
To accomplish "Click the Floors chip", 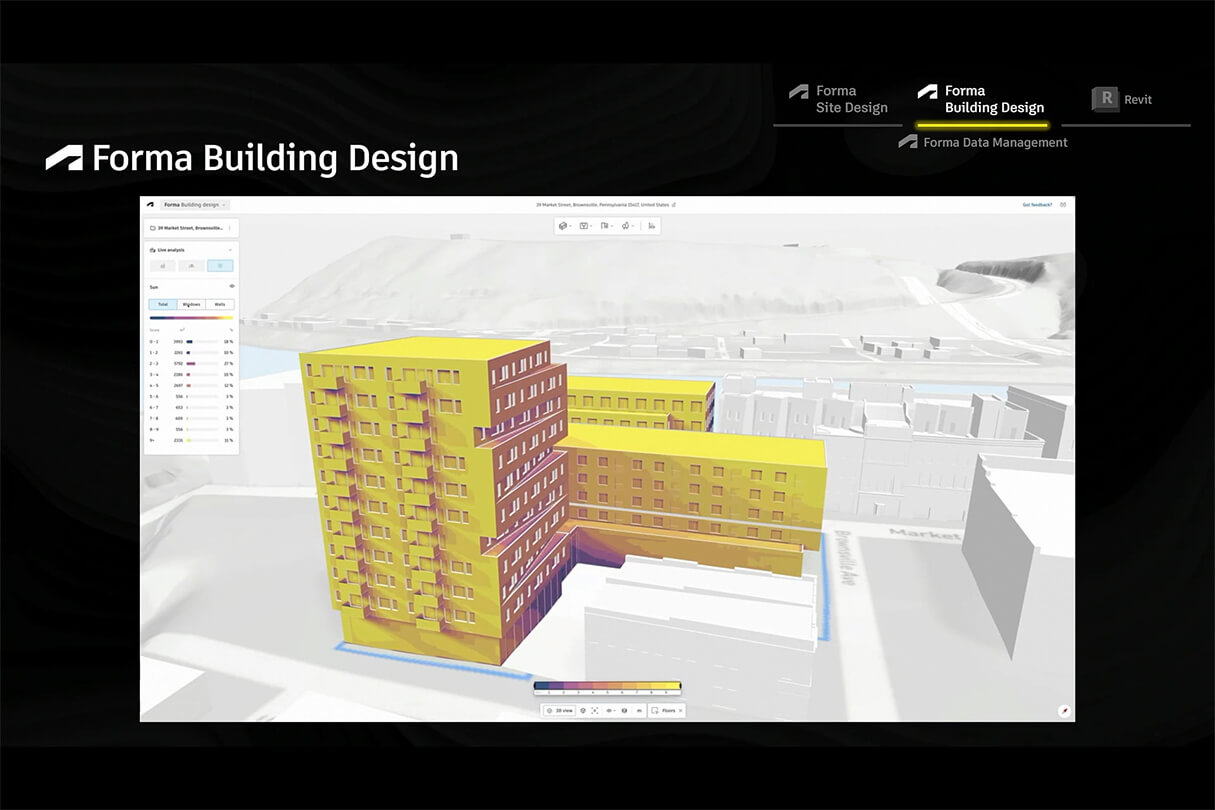I will point(666,710).
